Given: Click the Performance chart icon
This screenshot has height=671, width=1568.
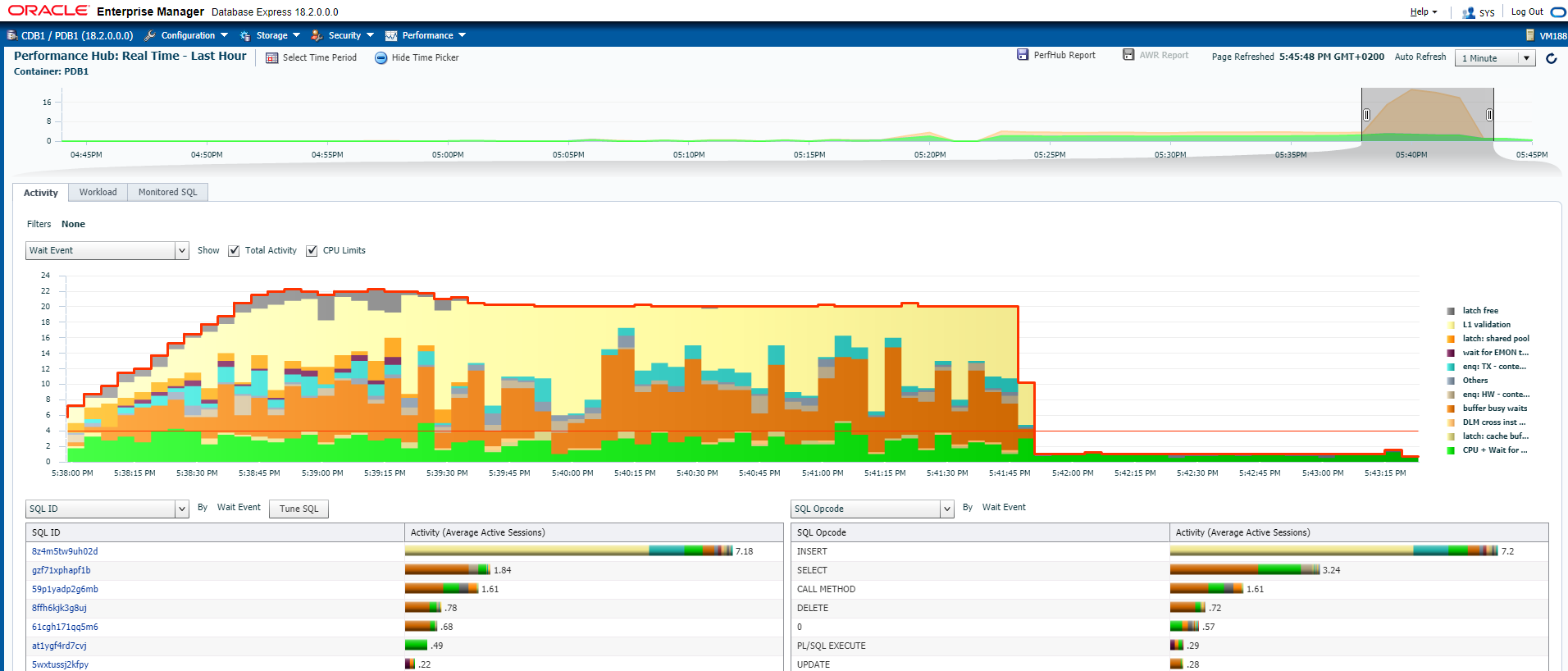Looking at the screenshot, I should [391, 35].
